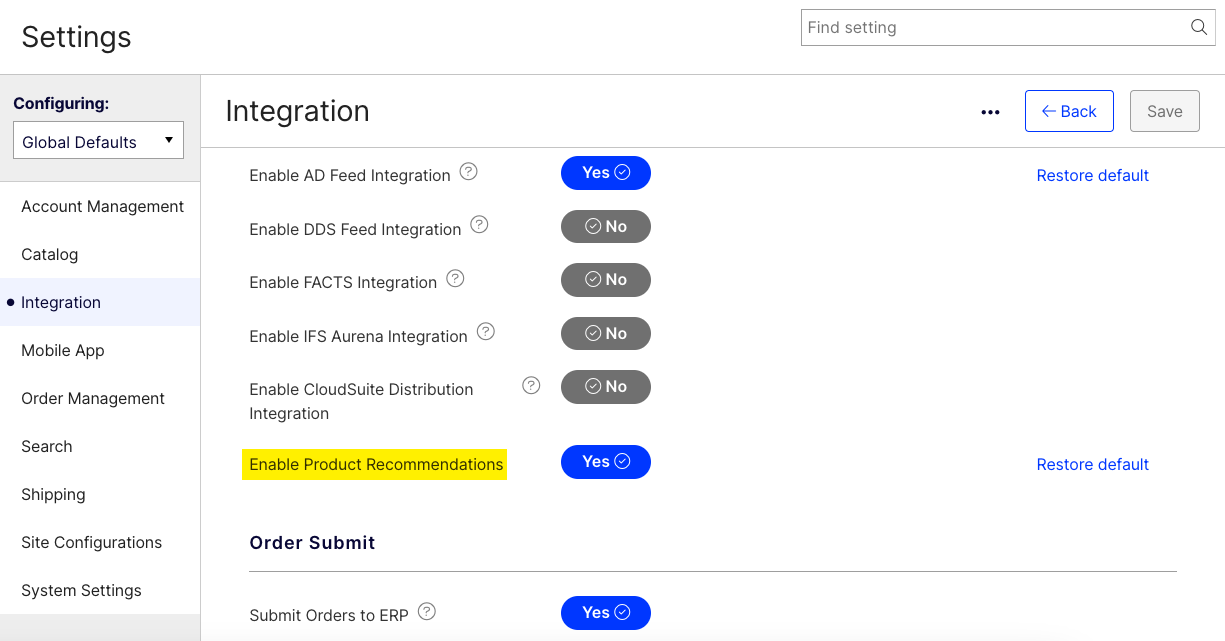Open the Catalog settings section
Viewport: 1225px width, 641px height.
50,254
